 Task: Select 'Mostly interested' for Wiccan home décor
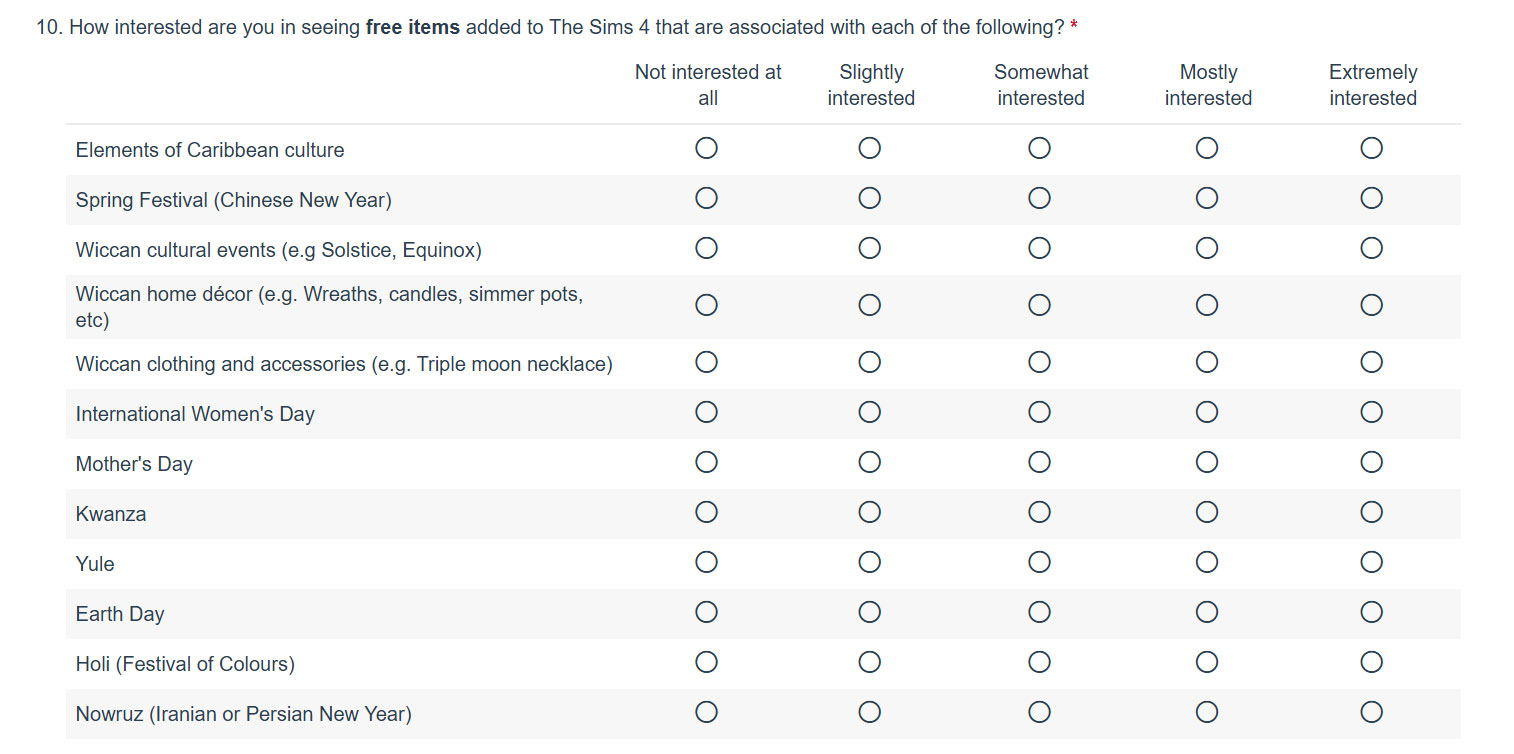[1207, 305]
